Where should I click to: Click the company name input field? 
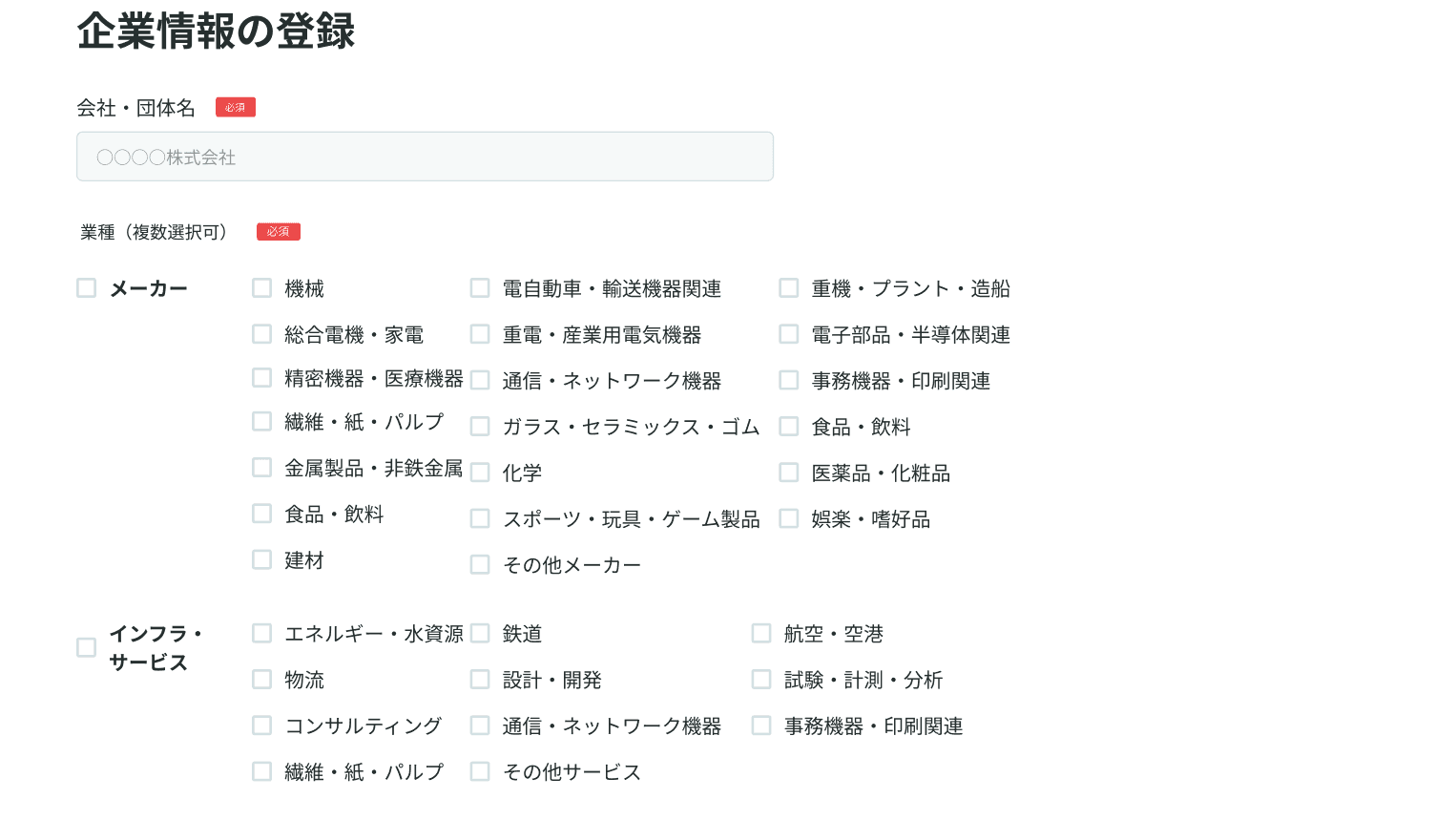(425, 156)
